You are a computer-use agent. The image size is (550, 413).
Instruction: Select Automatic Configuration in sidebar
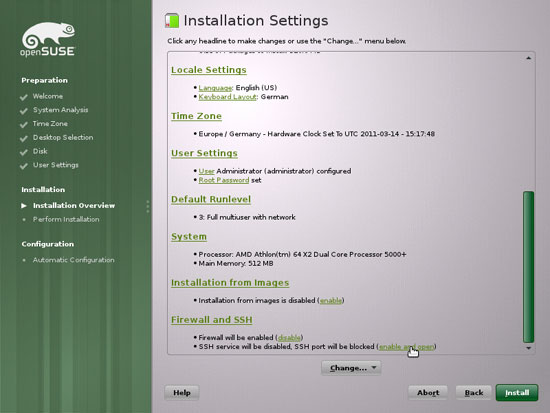tap(74, 260)
